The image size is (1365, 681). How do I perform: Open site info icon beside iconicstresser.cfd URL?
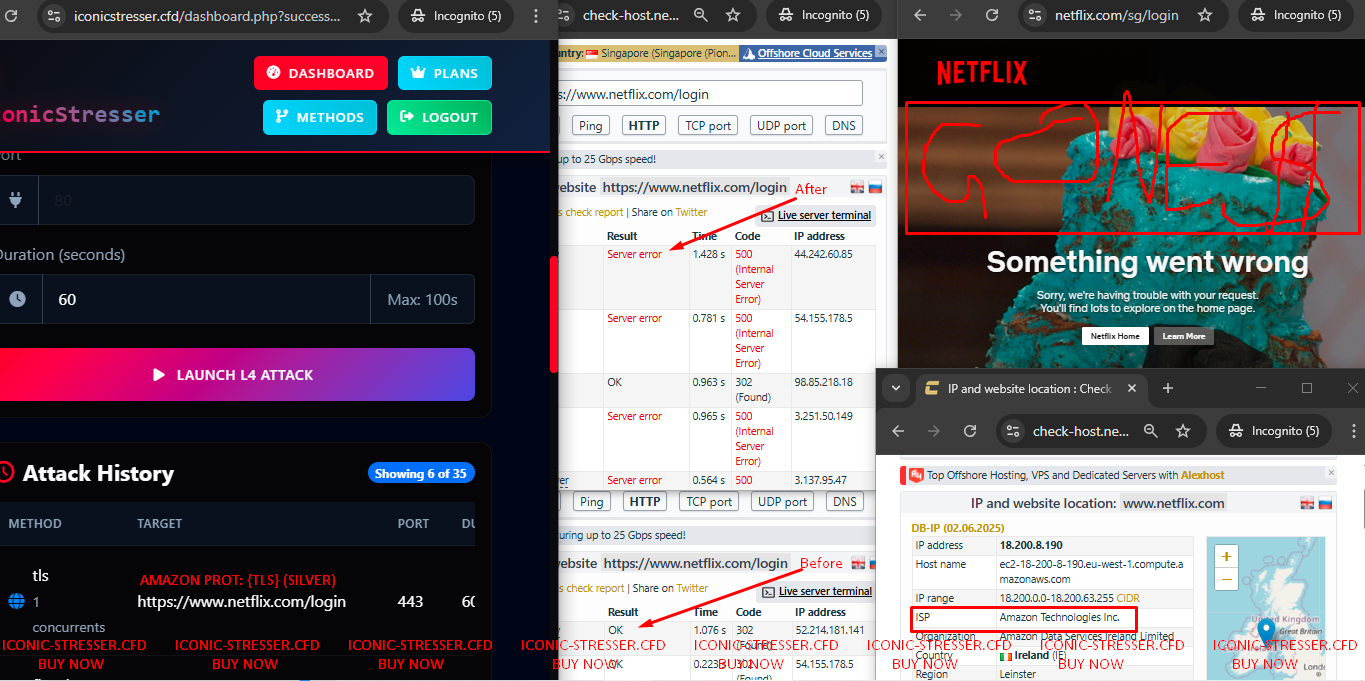54,16
